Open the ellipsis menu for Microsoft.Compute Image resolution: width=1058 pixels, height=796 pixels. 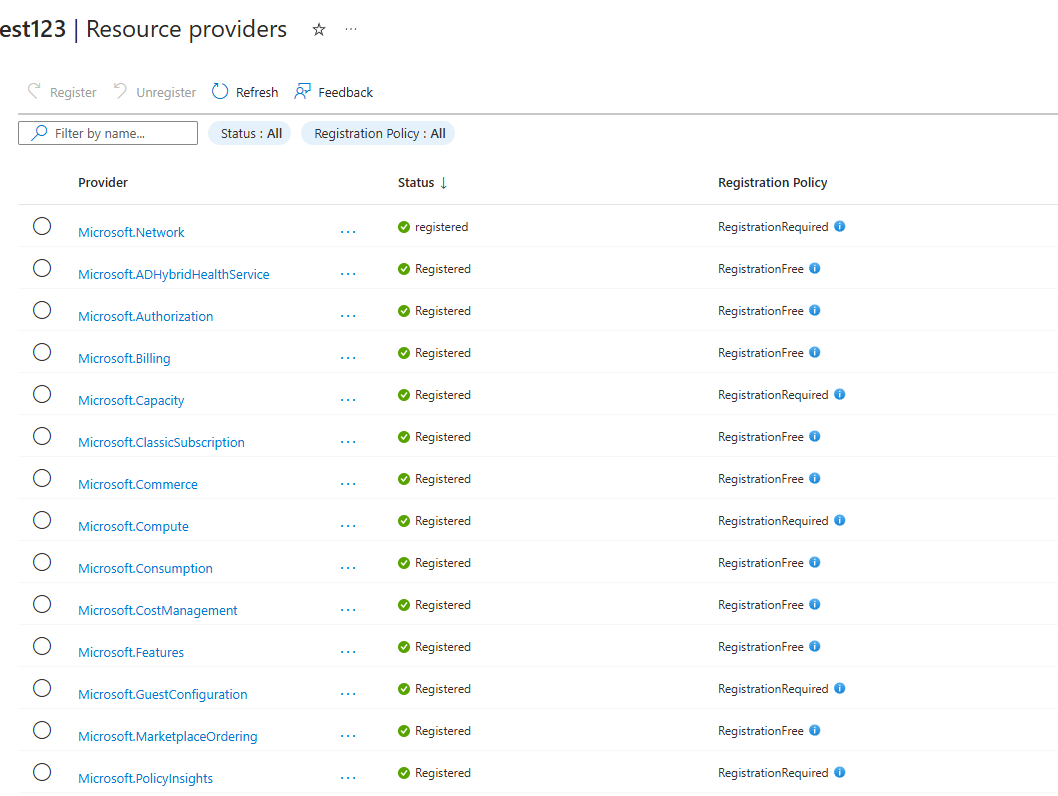coord(348,526)
